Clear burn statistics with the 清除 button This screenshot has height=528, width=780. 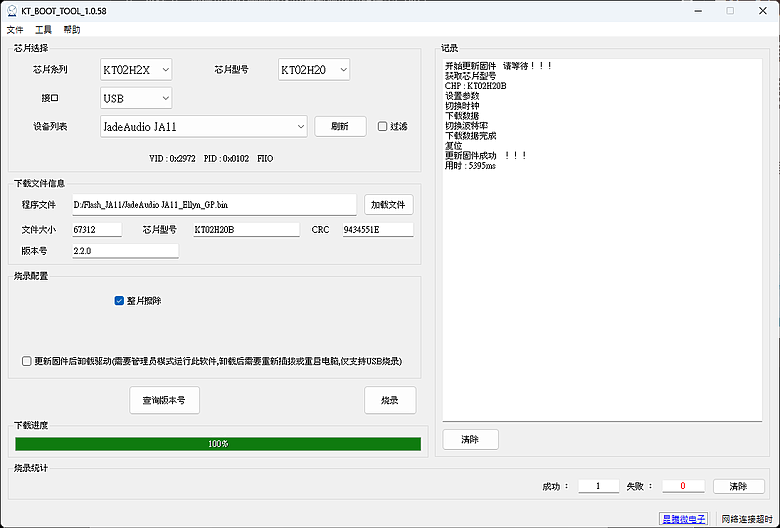pyautogui.click(x=739, y=486)
